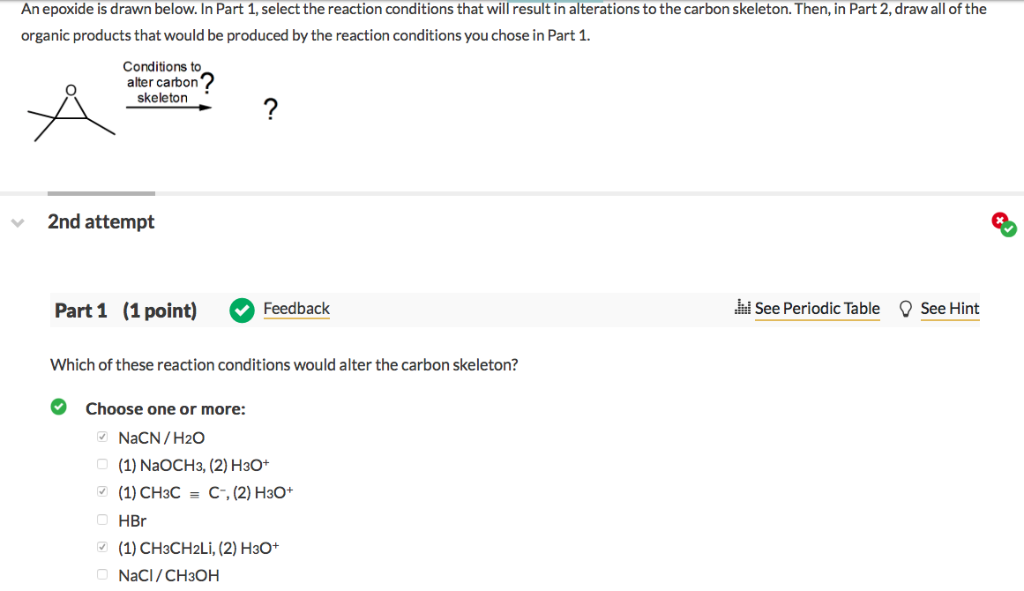Open See Hint
The height and width of the screenshot is (591, 1024).
950,309
